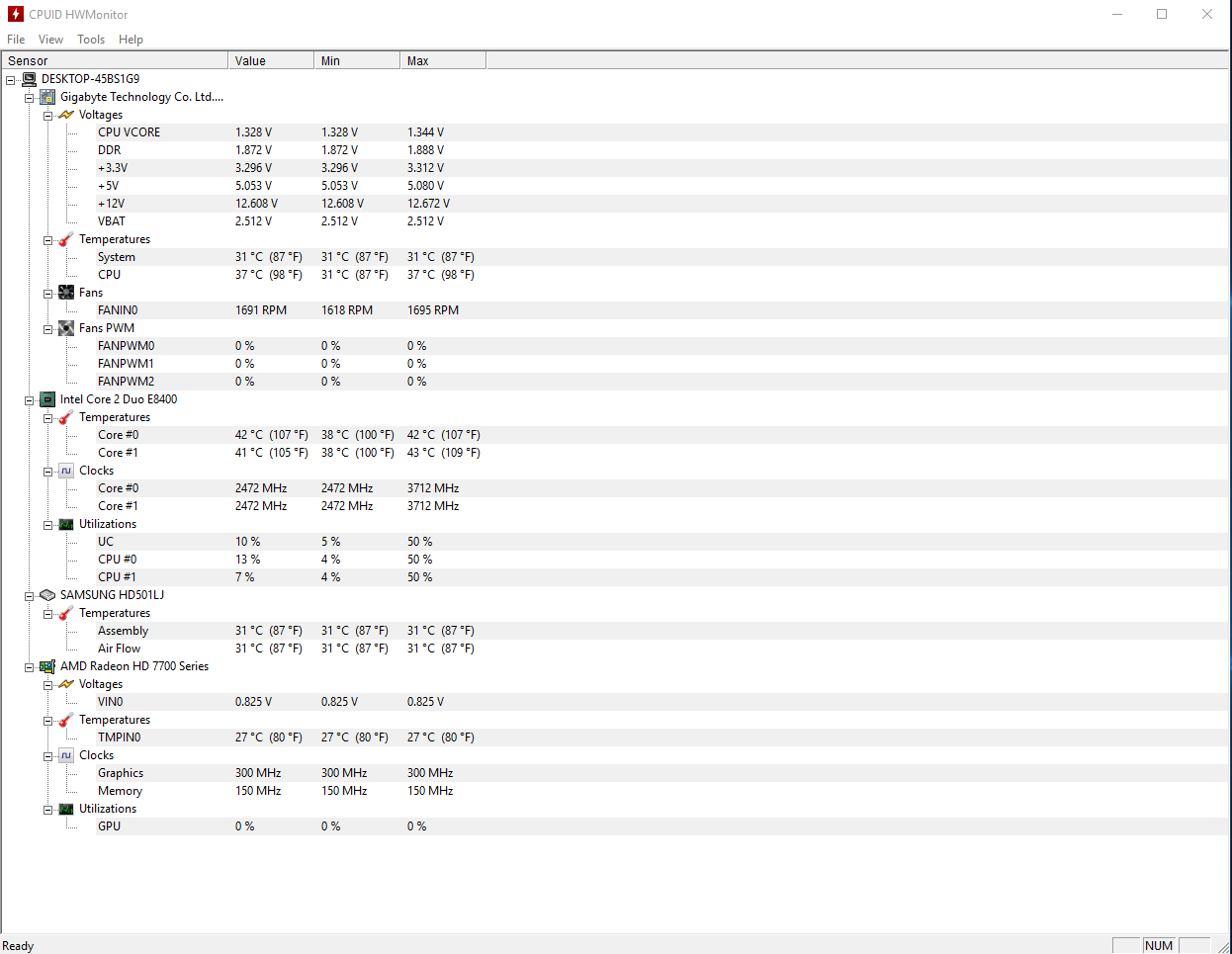Click the 12.672 V max value
The height and width of the screenshot is (954, 1232).
(428, 204)
